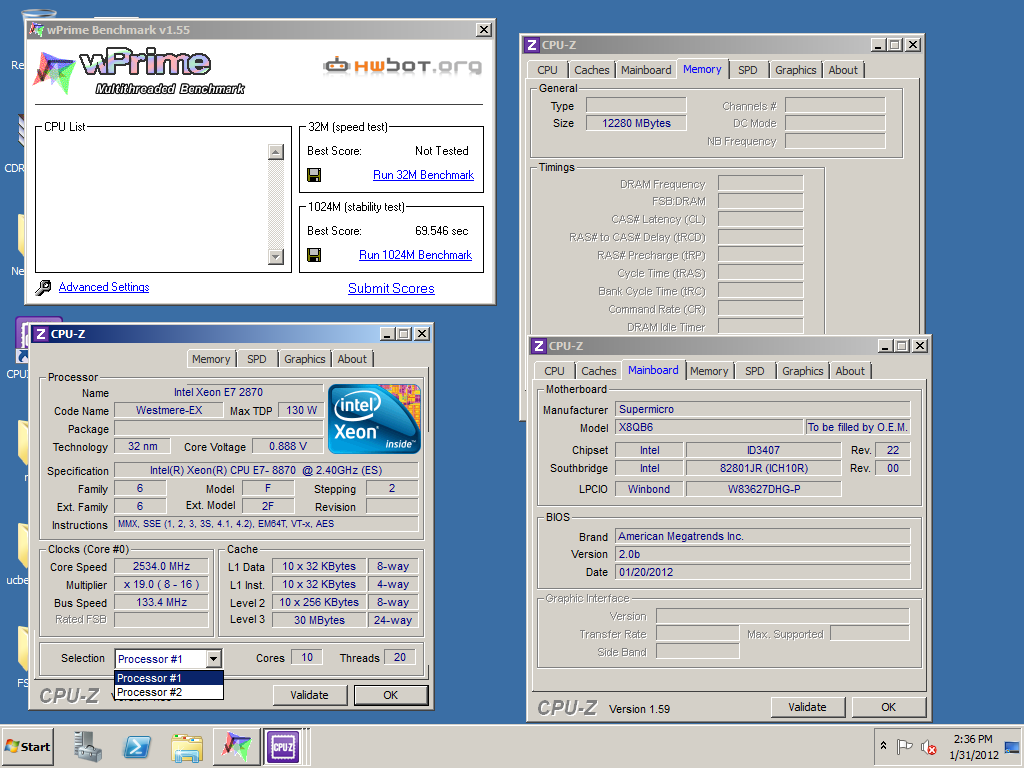Run the 1024M Benchmark
The image size is (1024, 768).
(x=415, y=255)
